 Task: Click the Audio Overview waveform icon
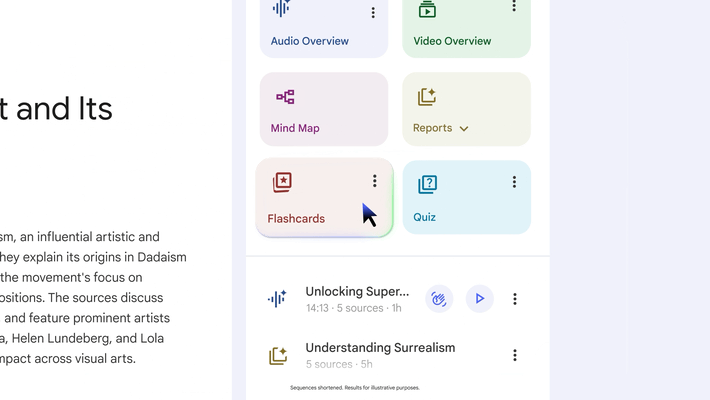(x=281, y=9)
